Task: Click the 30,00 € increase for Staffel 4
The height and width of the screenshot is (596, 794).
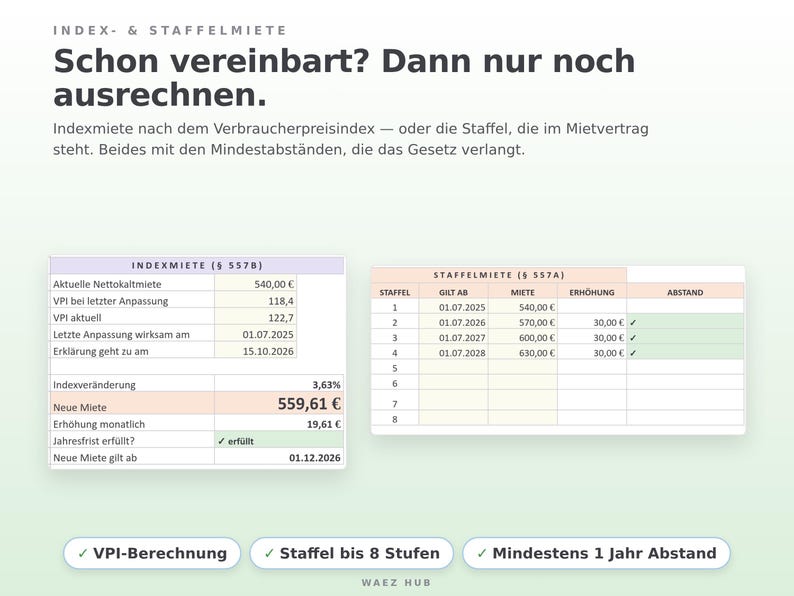Action: 592,352
